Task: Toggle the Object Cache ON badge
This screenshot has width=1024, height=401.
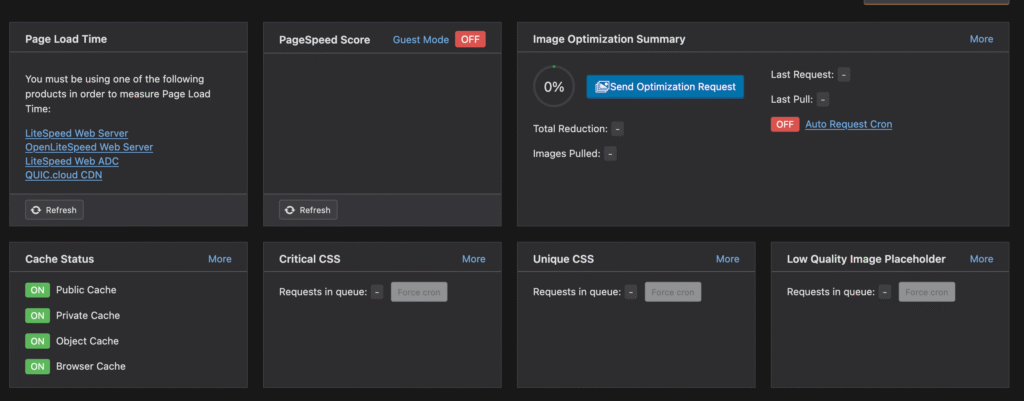Action: (x=38, y=341)
